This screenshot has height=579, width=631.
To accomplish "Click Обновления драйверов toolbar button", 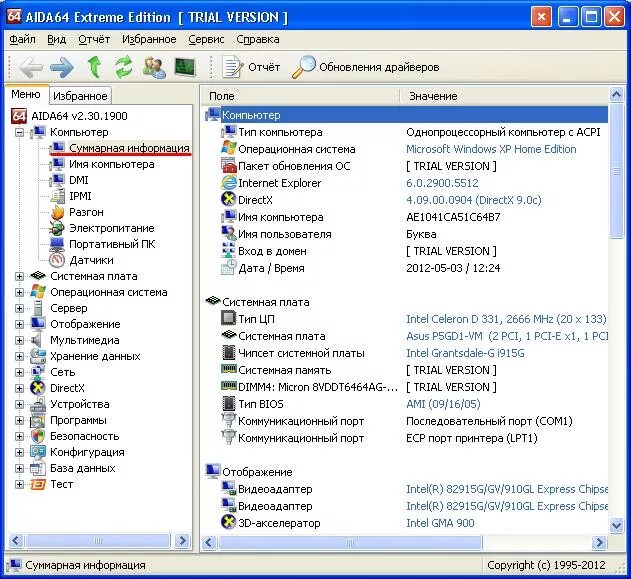I will 365,67.
